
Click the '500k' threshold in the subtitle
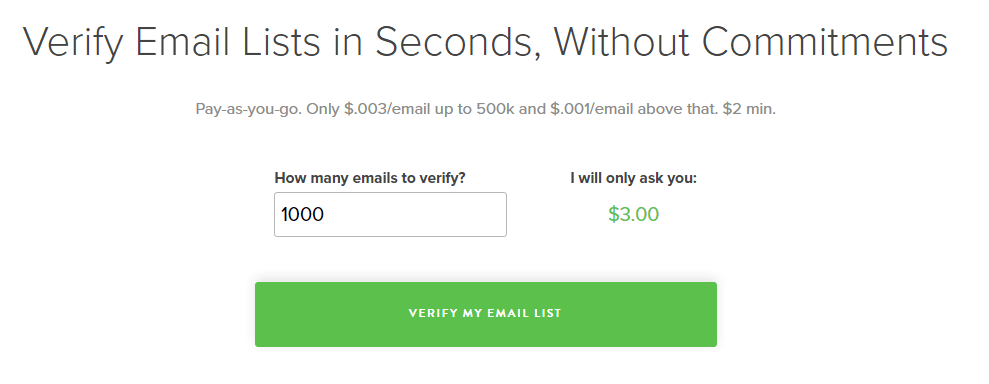pyautogui.click(x=496, y=109)
